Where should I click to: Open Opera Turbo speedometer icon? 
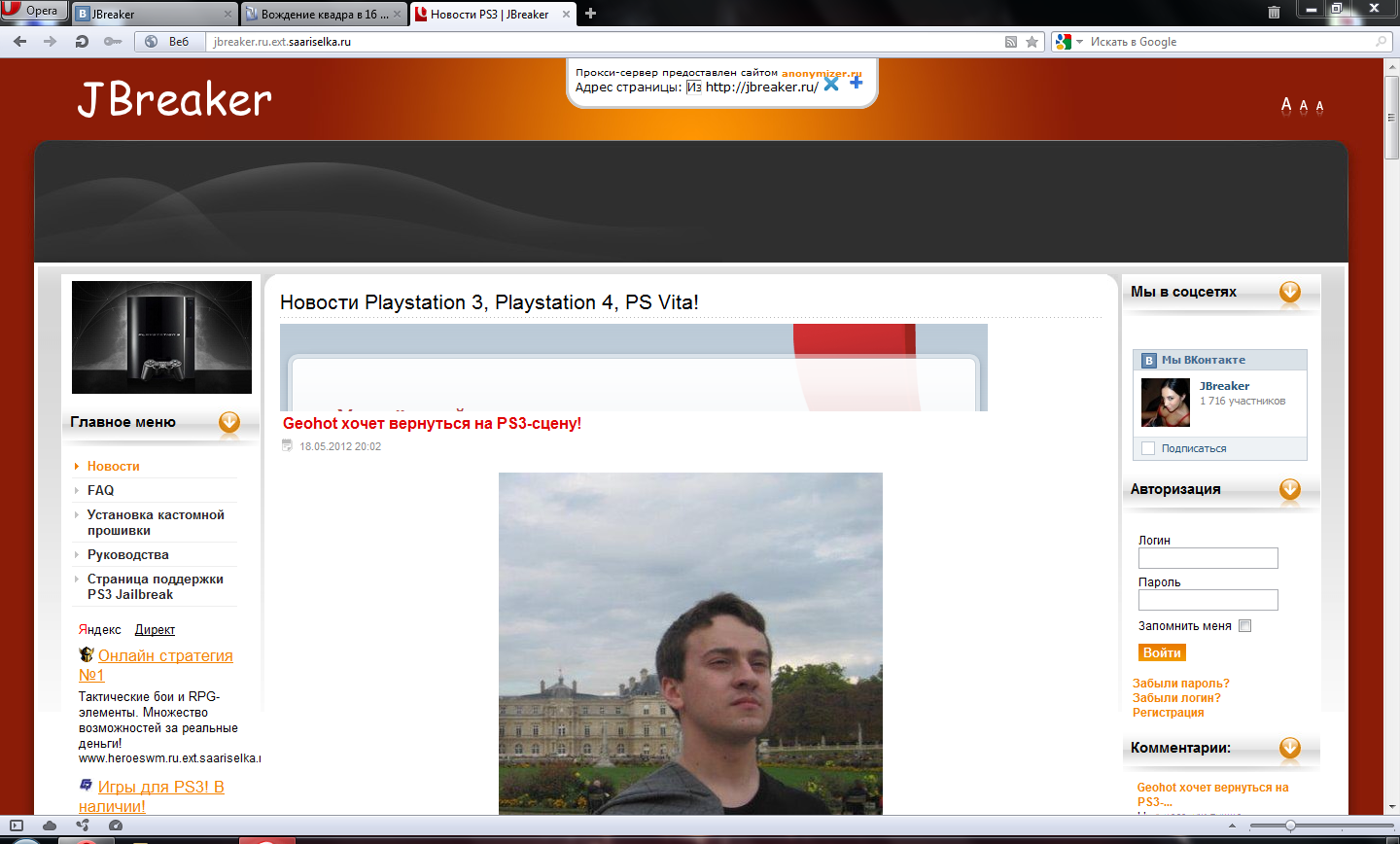pyautogui.click(x=116, y=826)
